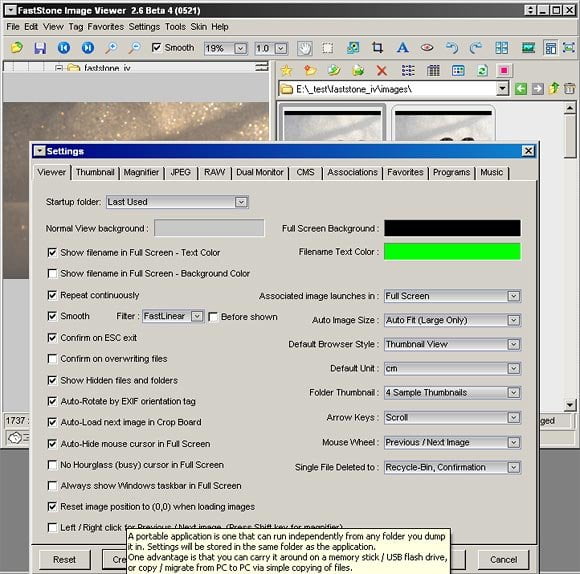
Task: Switch to the JPEG settings tab
Action: (x=181, y=172)
